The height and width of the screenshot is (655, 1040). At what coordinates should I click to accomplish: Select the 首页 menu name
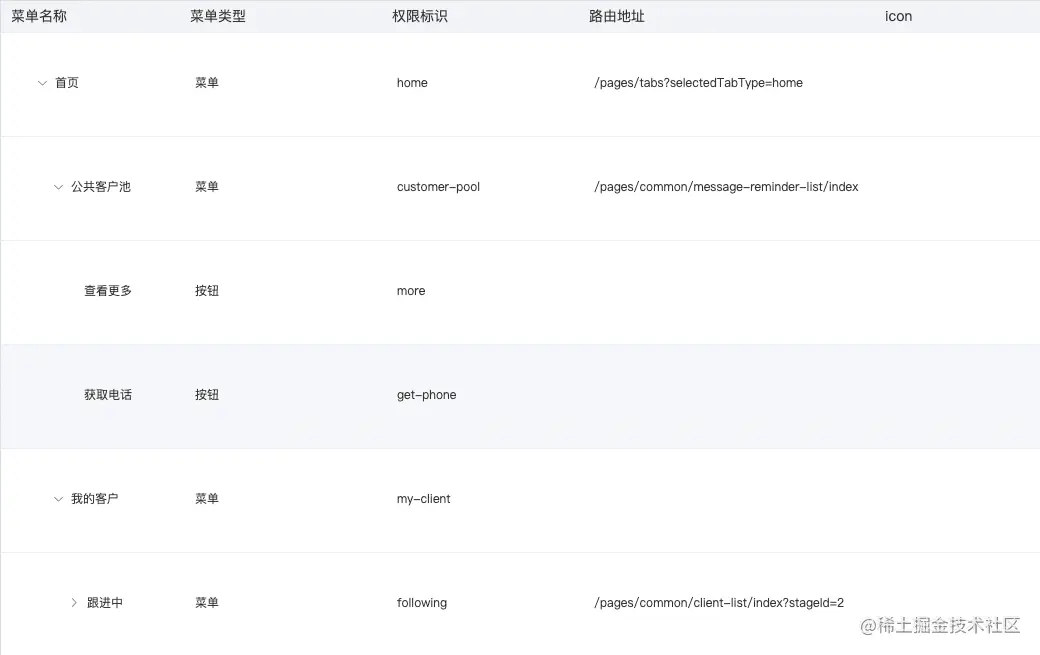point(66,83)
